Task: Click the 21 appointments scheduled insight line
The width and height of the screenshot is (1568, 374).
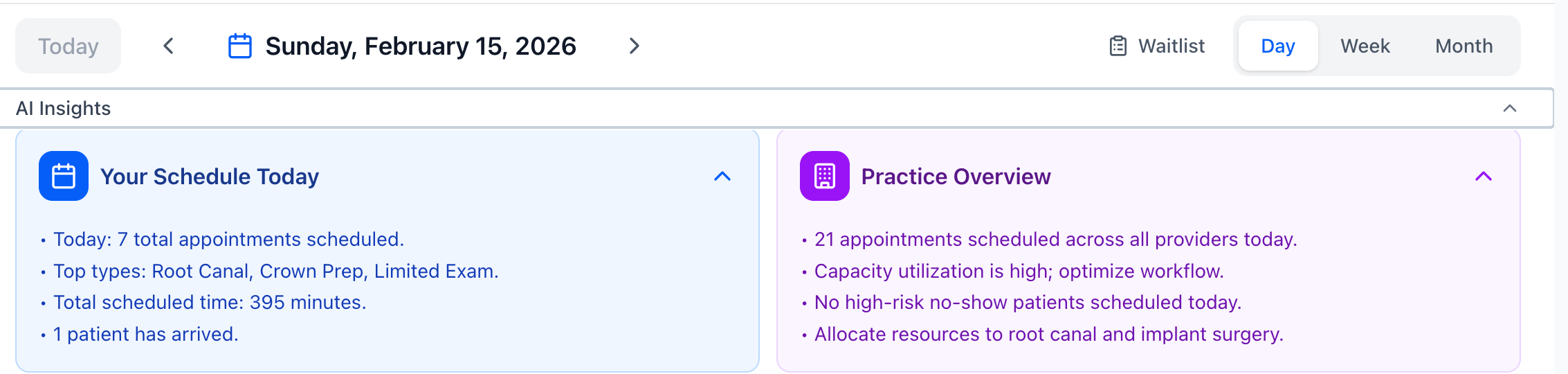Action: (1055, 240)
